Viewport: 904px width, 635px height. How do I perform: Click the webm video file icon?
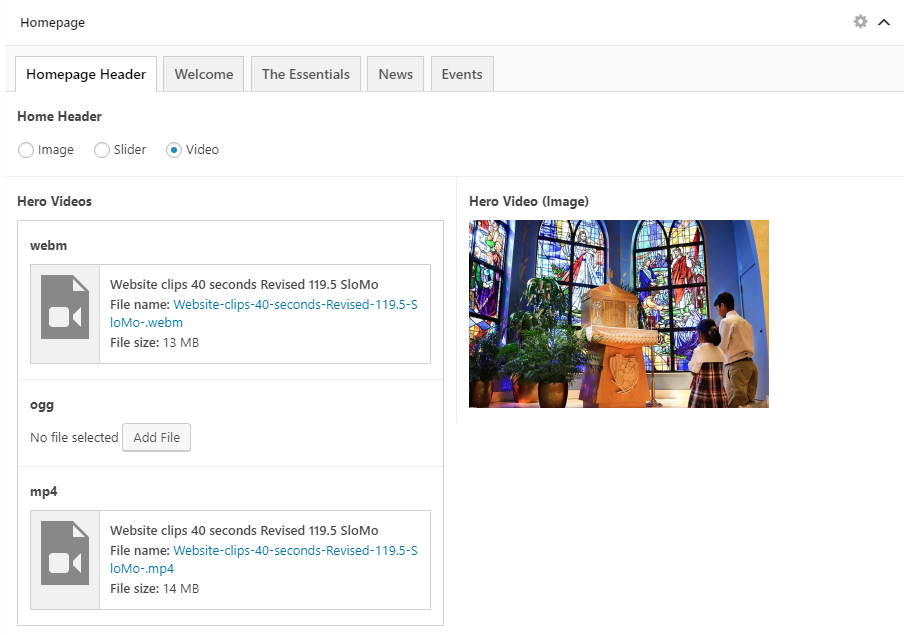pos(65,314)
